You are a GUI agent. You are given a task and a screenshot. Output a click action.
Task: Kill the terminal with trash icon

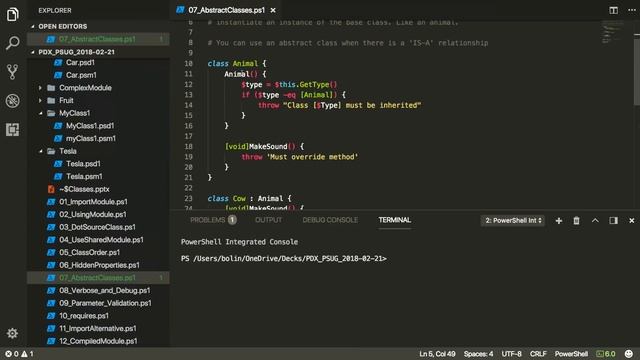pos(576,220)
